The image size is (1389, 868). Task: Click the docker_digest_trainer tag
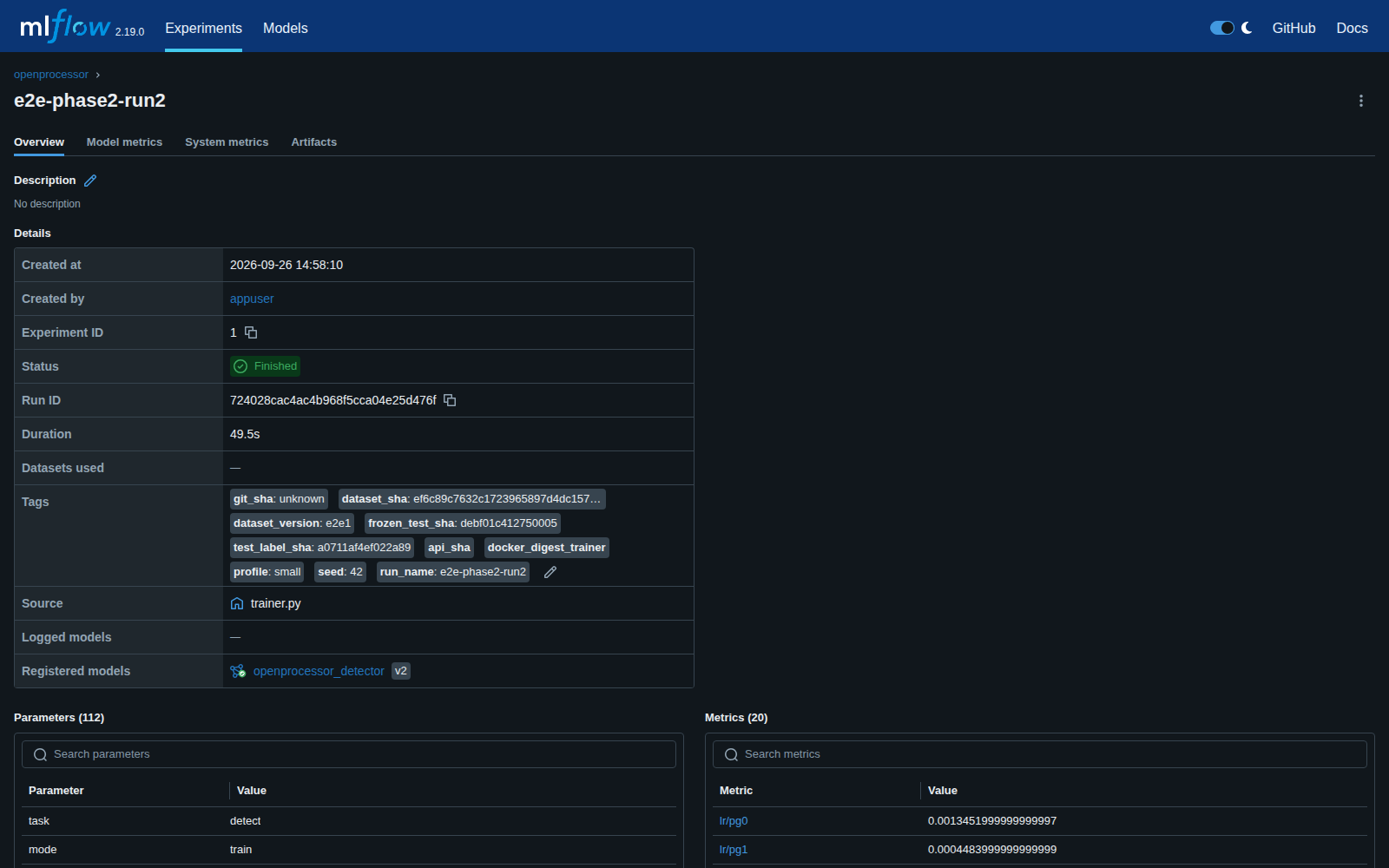[x=547, y=548]
